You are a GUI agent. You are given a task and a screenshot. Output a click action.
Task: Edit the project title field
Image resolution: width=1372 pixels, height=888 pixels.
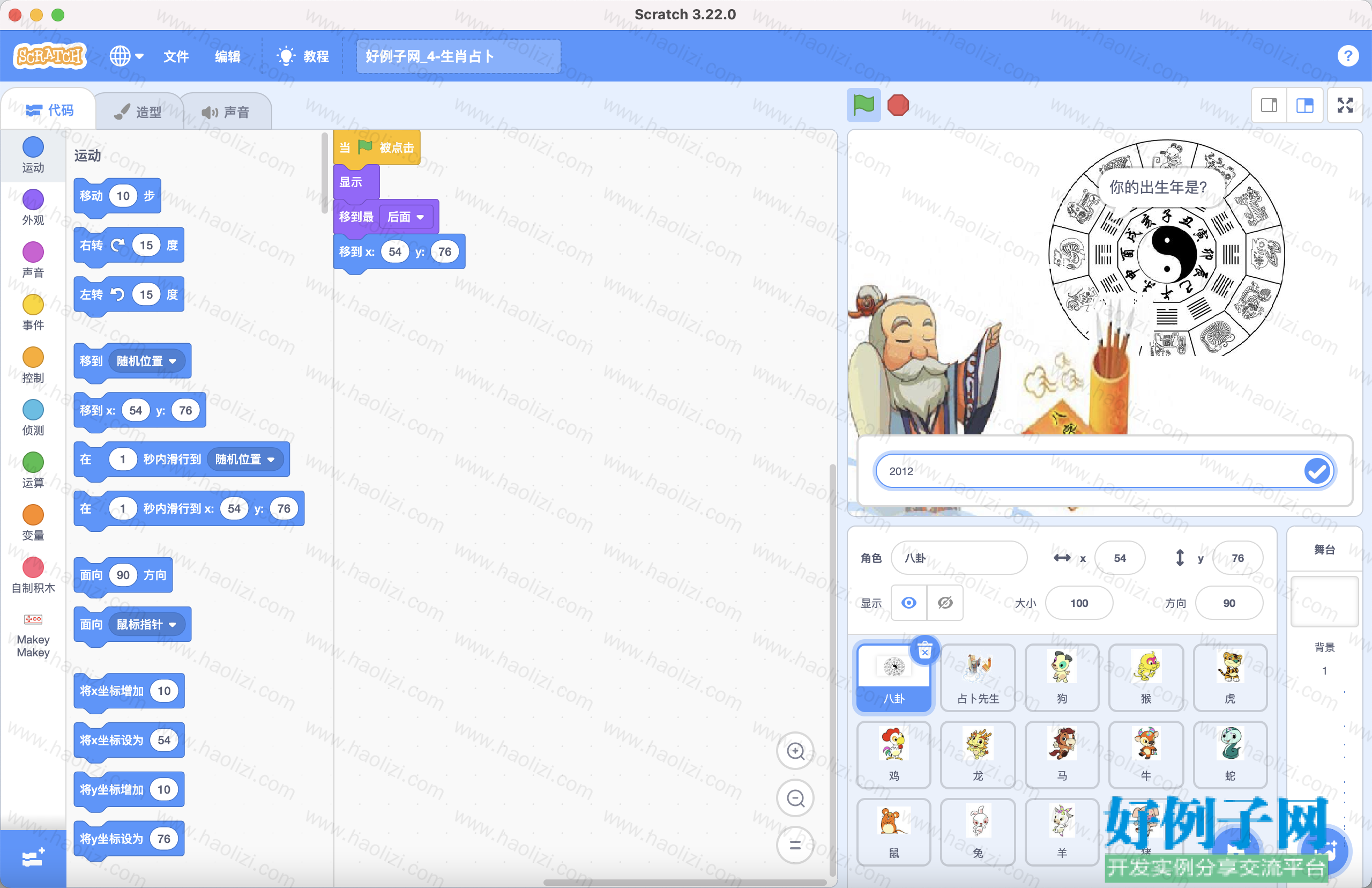point(458,56)
